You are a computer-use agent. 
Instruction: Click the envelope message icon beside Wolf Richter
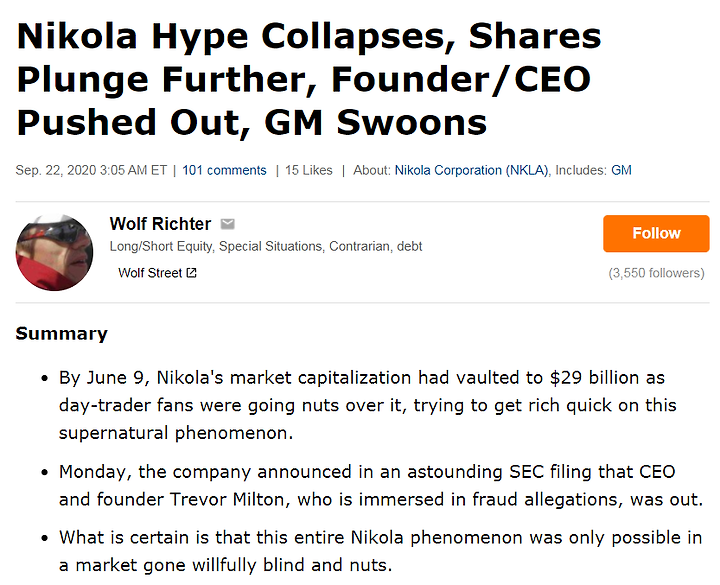[228, 224]
